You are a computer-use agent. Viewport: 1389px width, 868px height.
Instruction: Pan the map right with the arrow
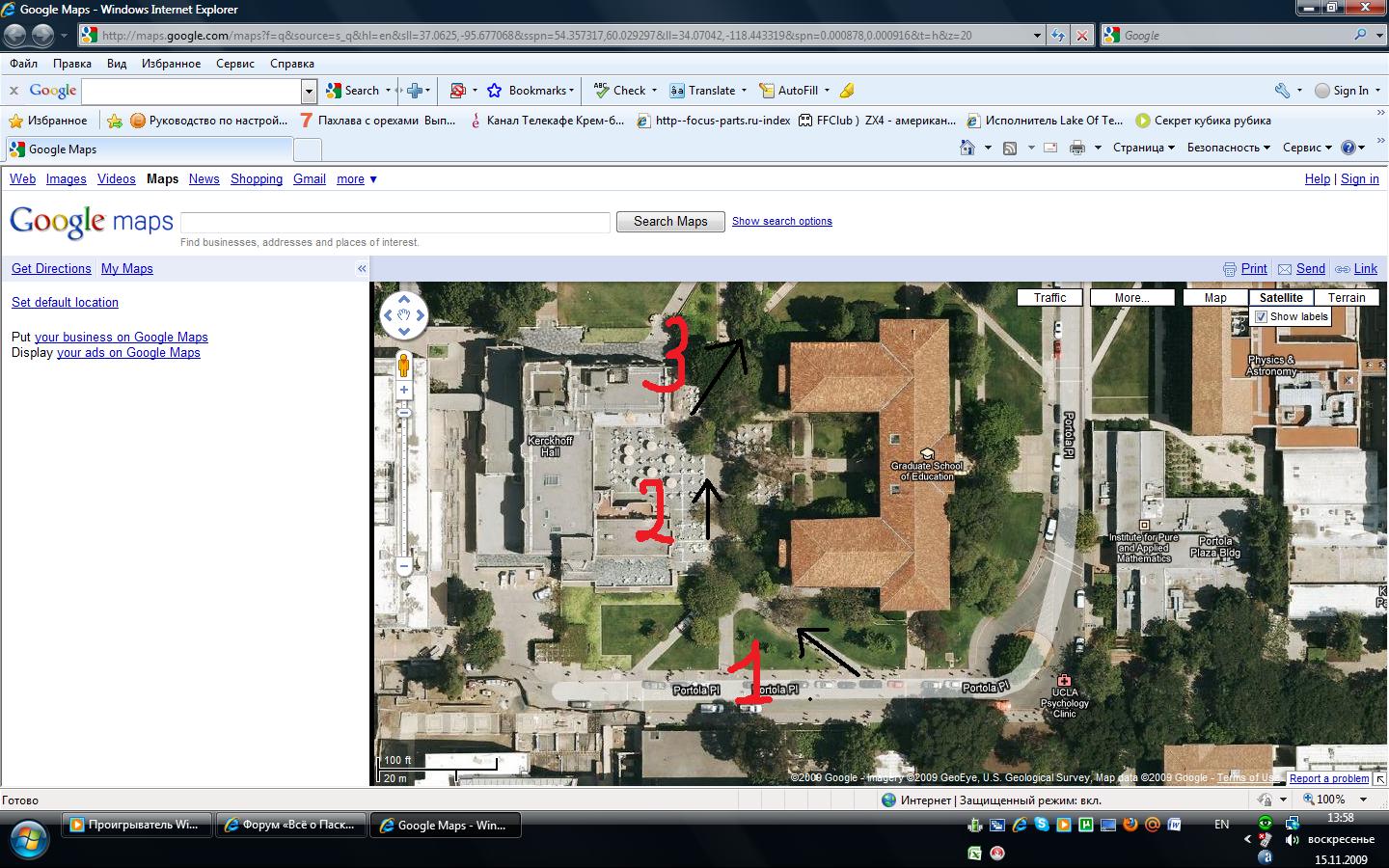(x=420, y=315)
